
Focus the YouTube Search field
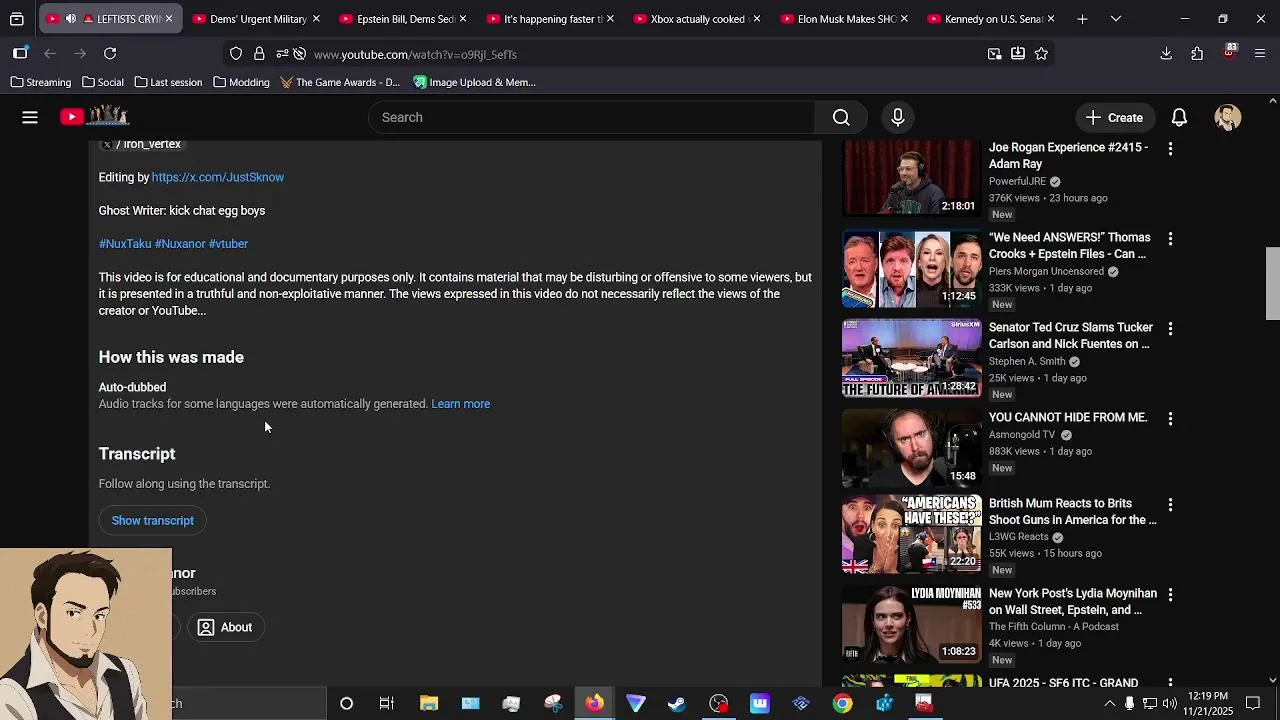[592, 117]
